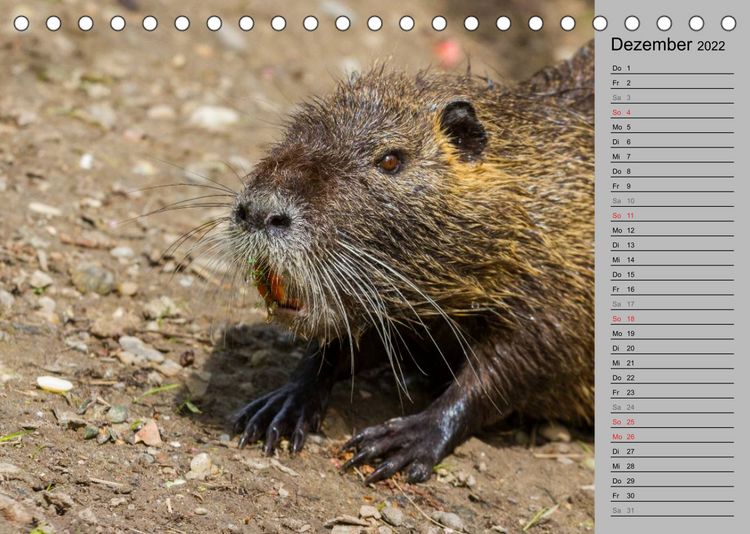Select the 'Mi 21' calendar row
The image size is (750, 534).
(672, 363)
